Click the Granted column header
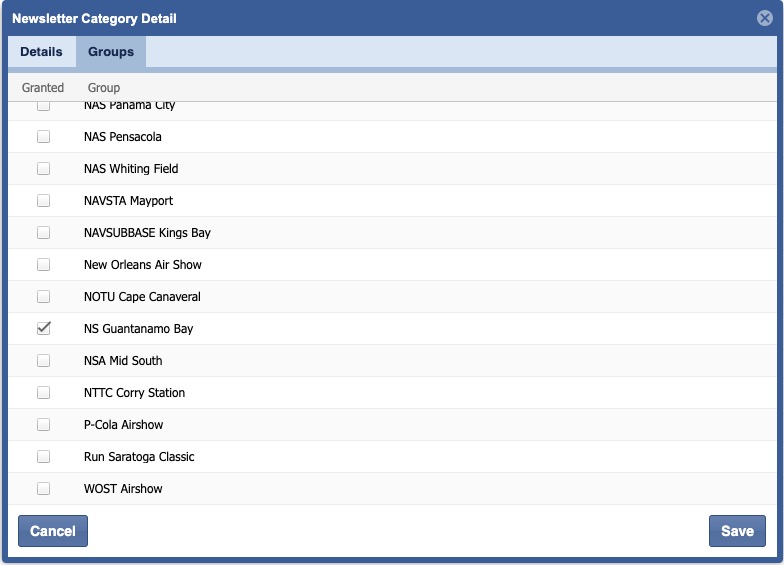Screen dimensions: 784x565 (x=43, y=88)
